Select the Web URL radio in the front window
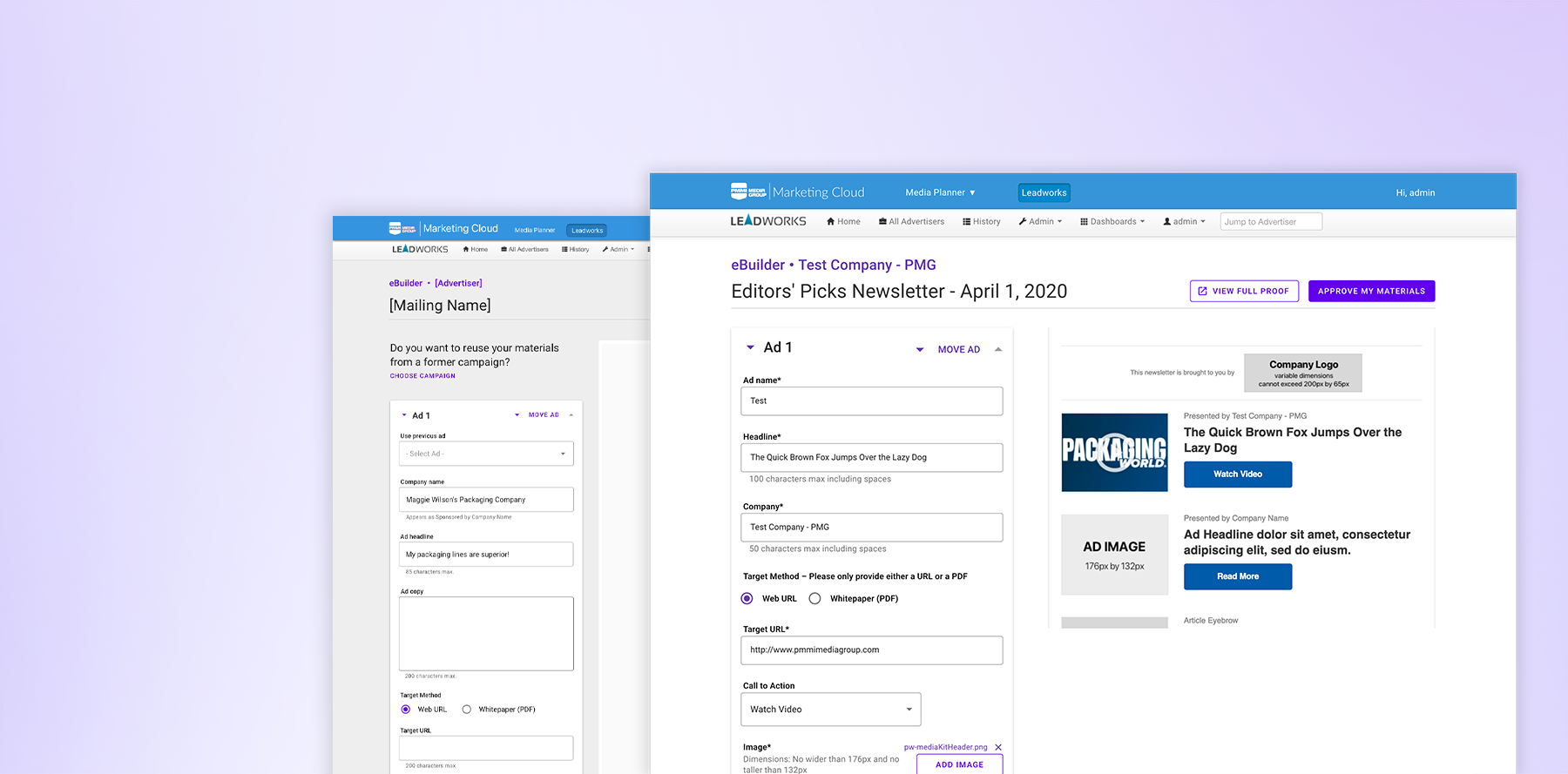The width and height of the screenshot is (1568, 774). click(747, 599)
